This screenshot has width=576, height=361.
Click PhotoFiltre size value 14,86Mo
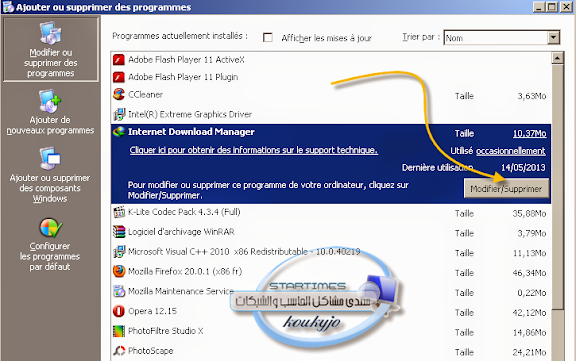click(x=529, y=333)
